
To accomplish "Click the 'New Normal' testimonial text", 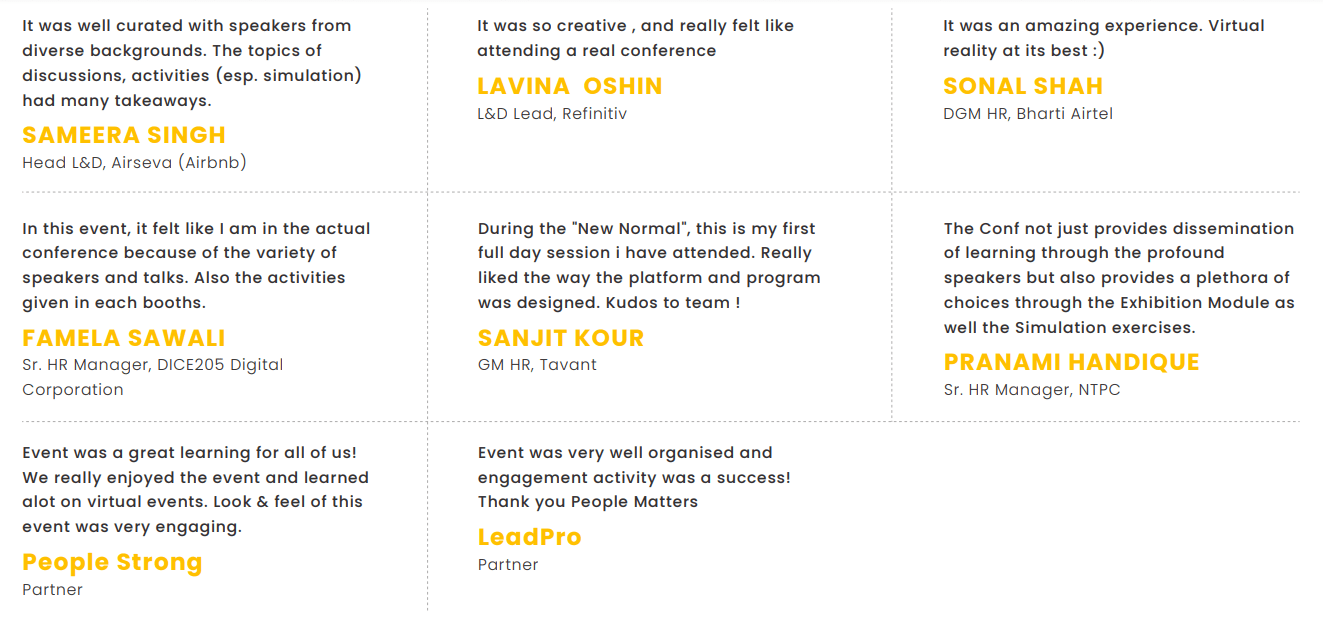I will [x=649, y=265].
